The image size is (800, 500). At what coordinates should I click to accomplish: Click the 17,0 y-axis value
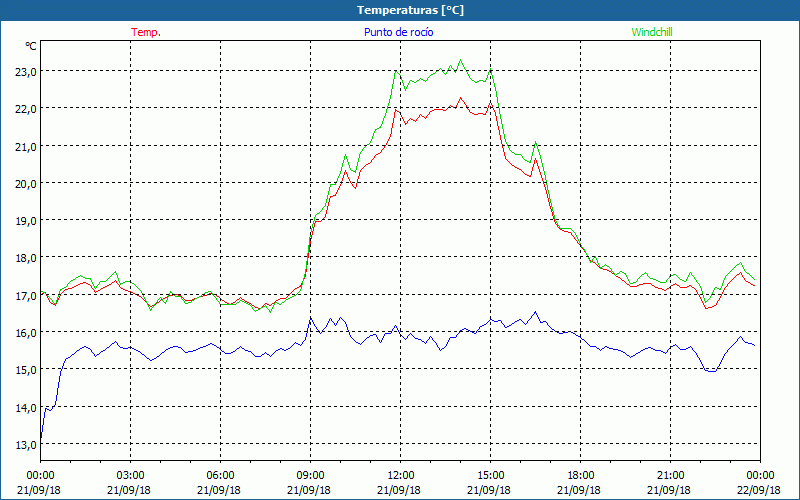click(x=24, y=296)
